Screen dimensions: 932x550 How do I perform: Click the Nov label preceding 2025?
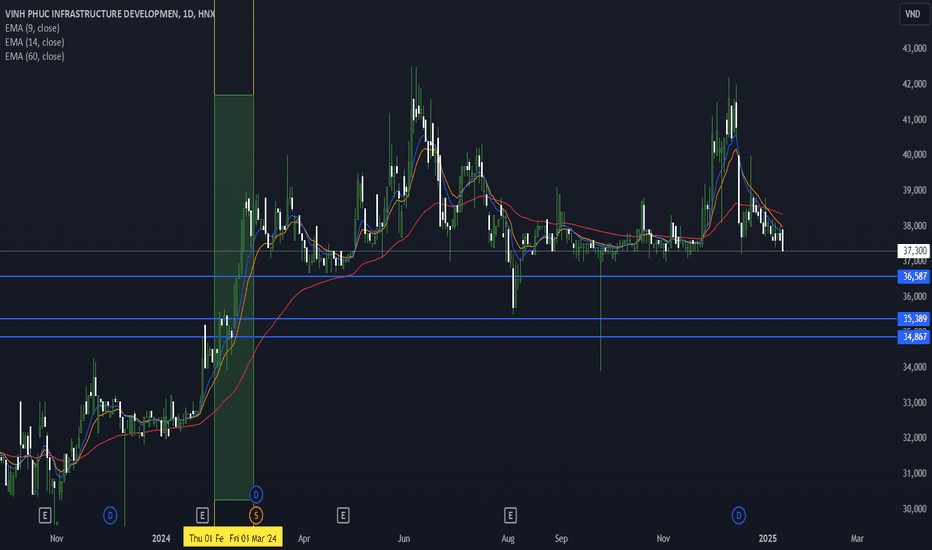[663, 539]
